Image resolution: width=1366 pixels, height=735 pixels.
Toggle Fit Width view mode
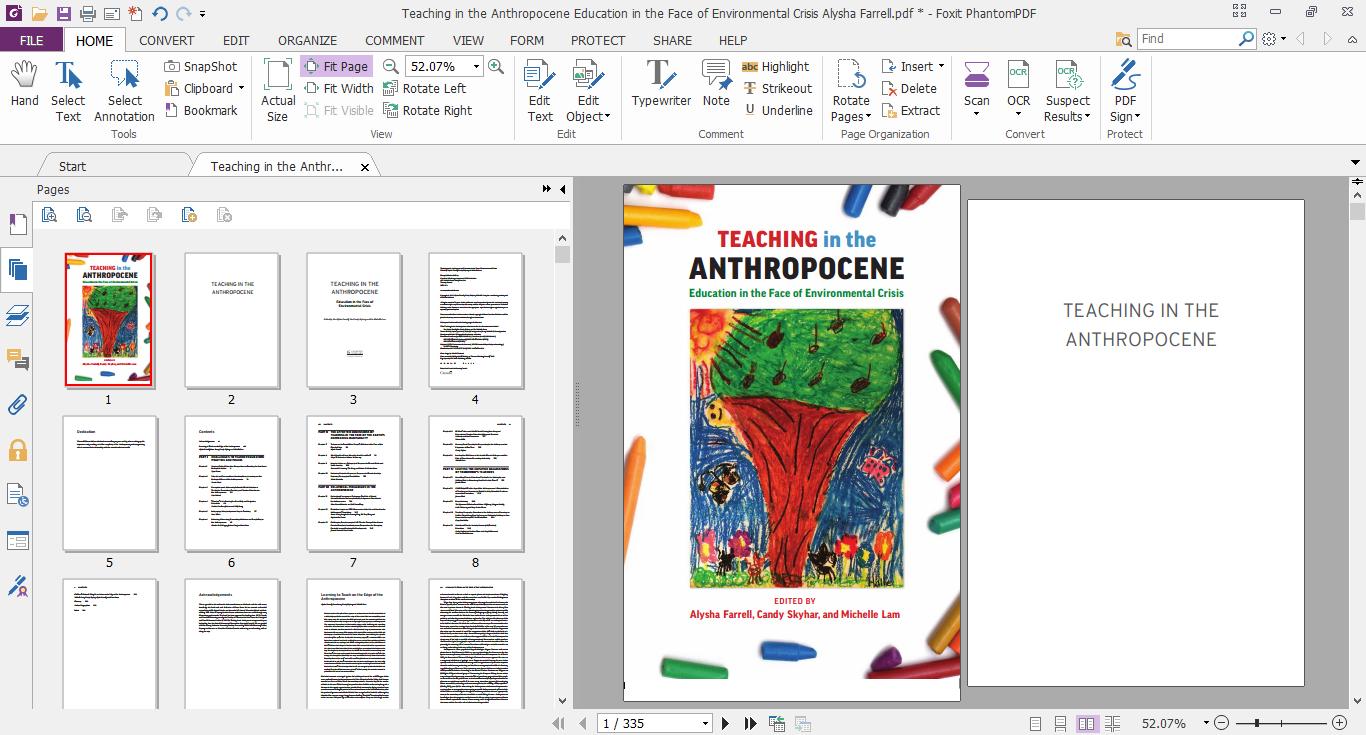(337, 88)
